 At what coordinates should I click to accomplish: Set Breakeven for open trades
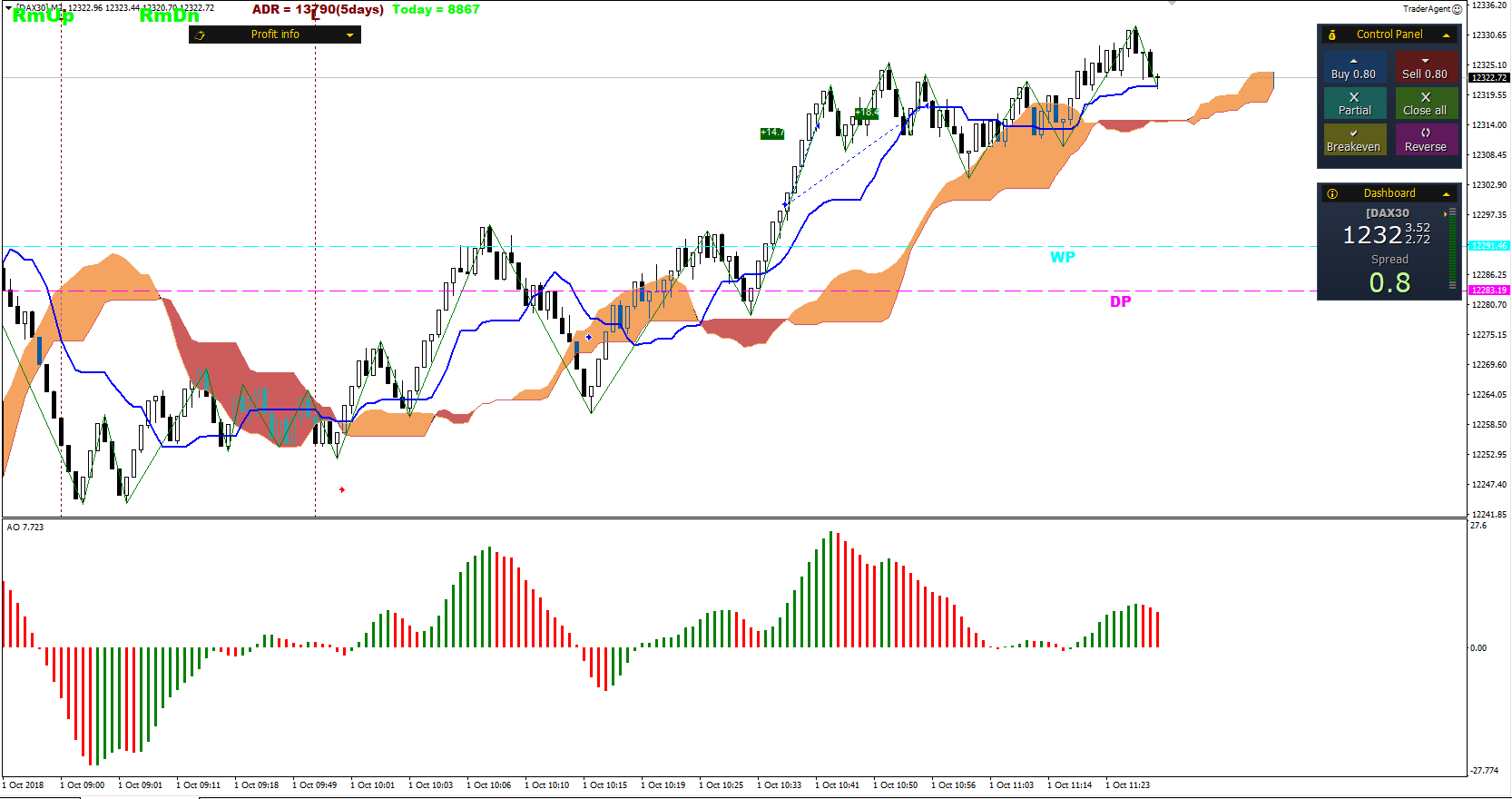[x=1354, y=140]
